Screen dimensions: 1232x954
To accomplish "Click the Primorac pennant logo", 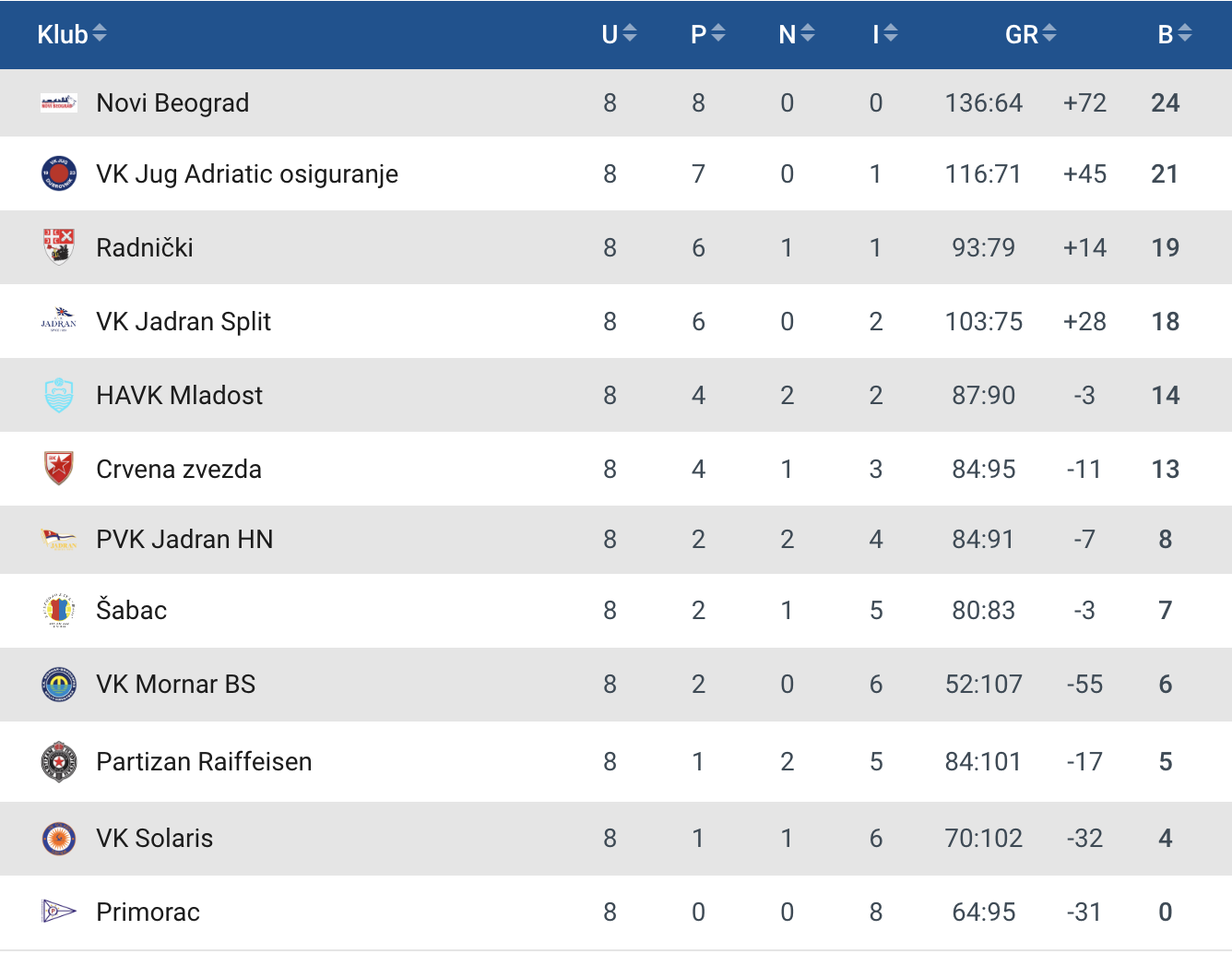I will [59, 912].
